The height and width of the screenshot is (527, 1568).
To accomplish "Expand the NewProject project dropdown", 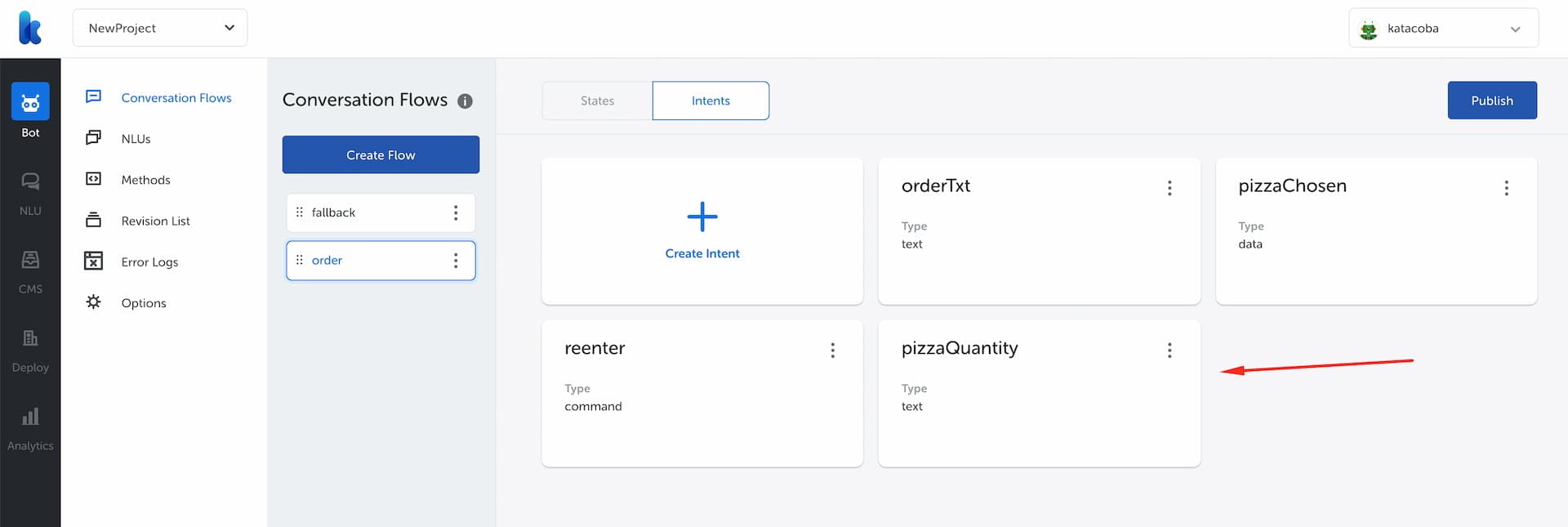I will (x=160, y=28).
